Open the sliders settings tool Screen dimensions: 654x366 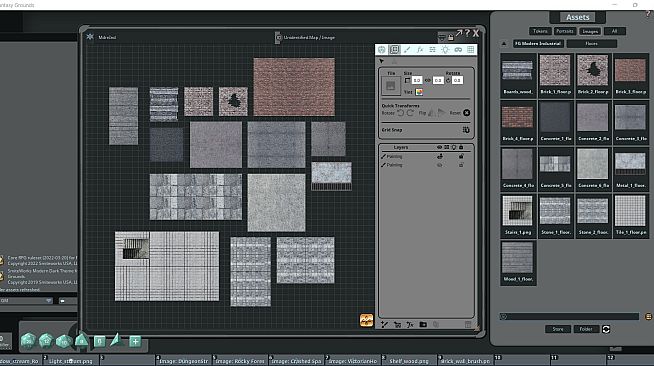click(433, 50)
